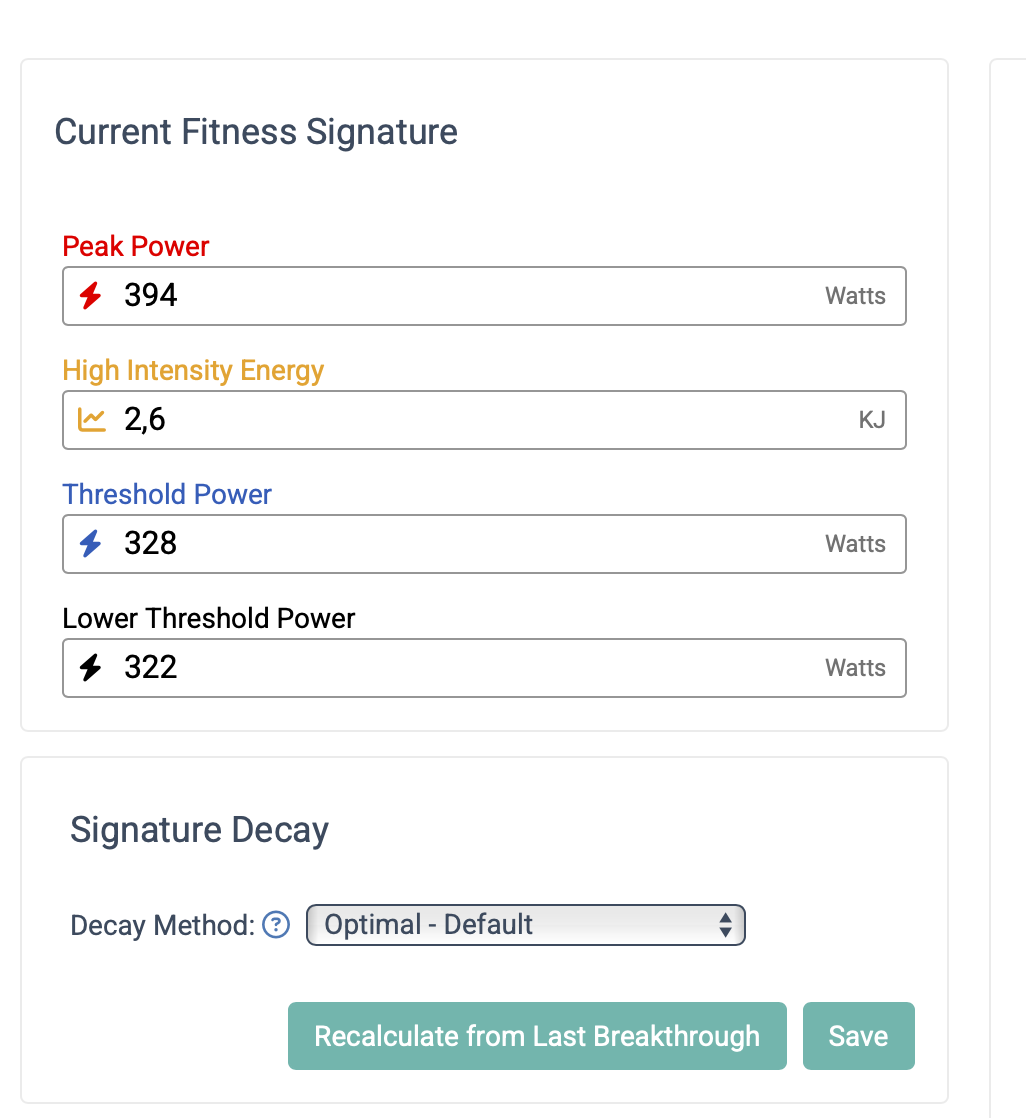This screenshot has width=1026, height=1118.
Task: Click the Optimal - Default dropdown arrows
Action: (725, 925)
